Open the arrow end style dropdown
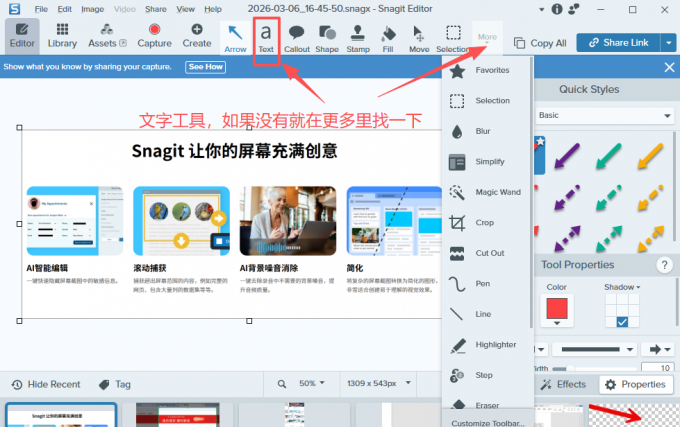680x427 pixels. (x=659, y=349)
